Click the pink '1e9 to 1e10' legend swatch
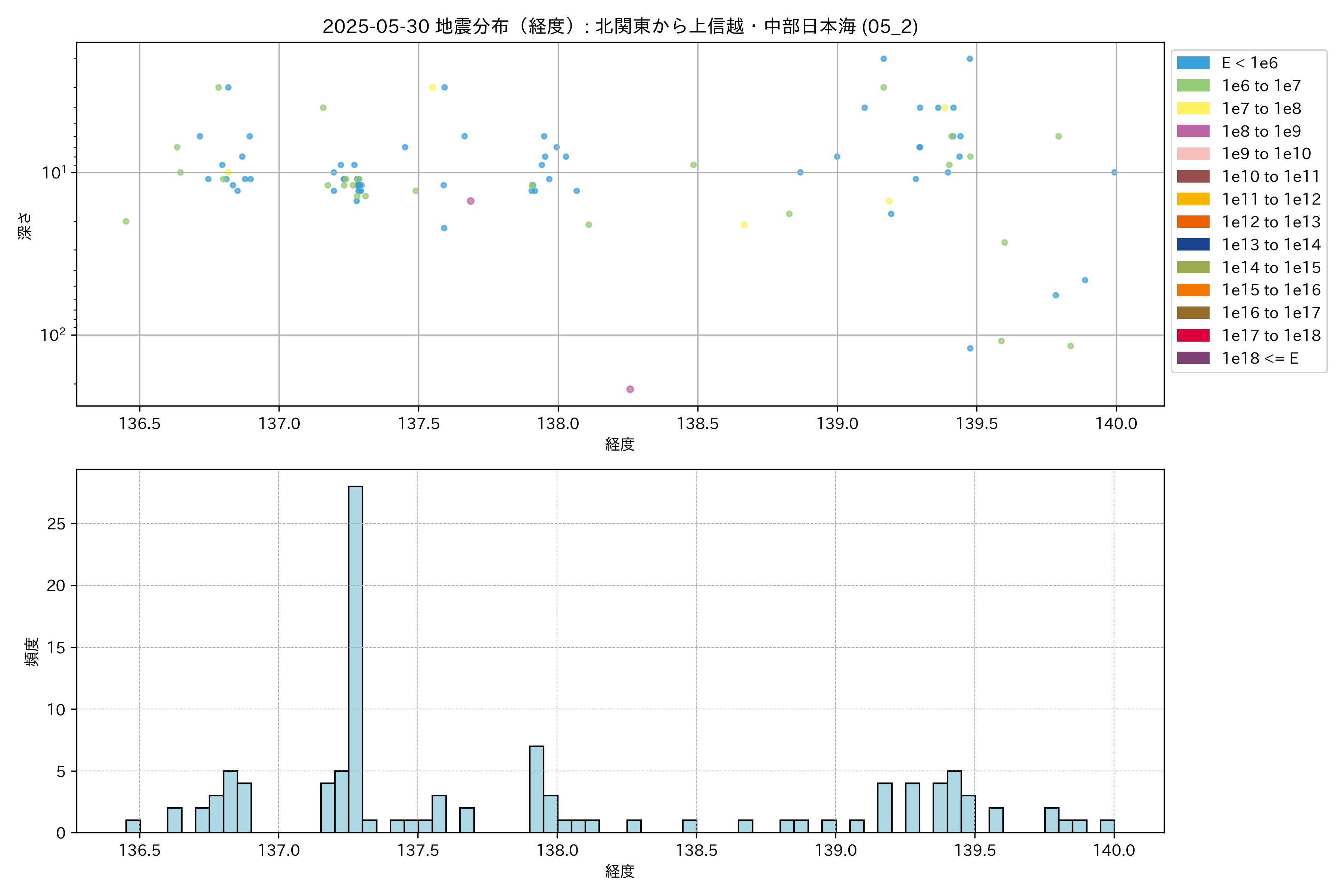 (1192, 154)
